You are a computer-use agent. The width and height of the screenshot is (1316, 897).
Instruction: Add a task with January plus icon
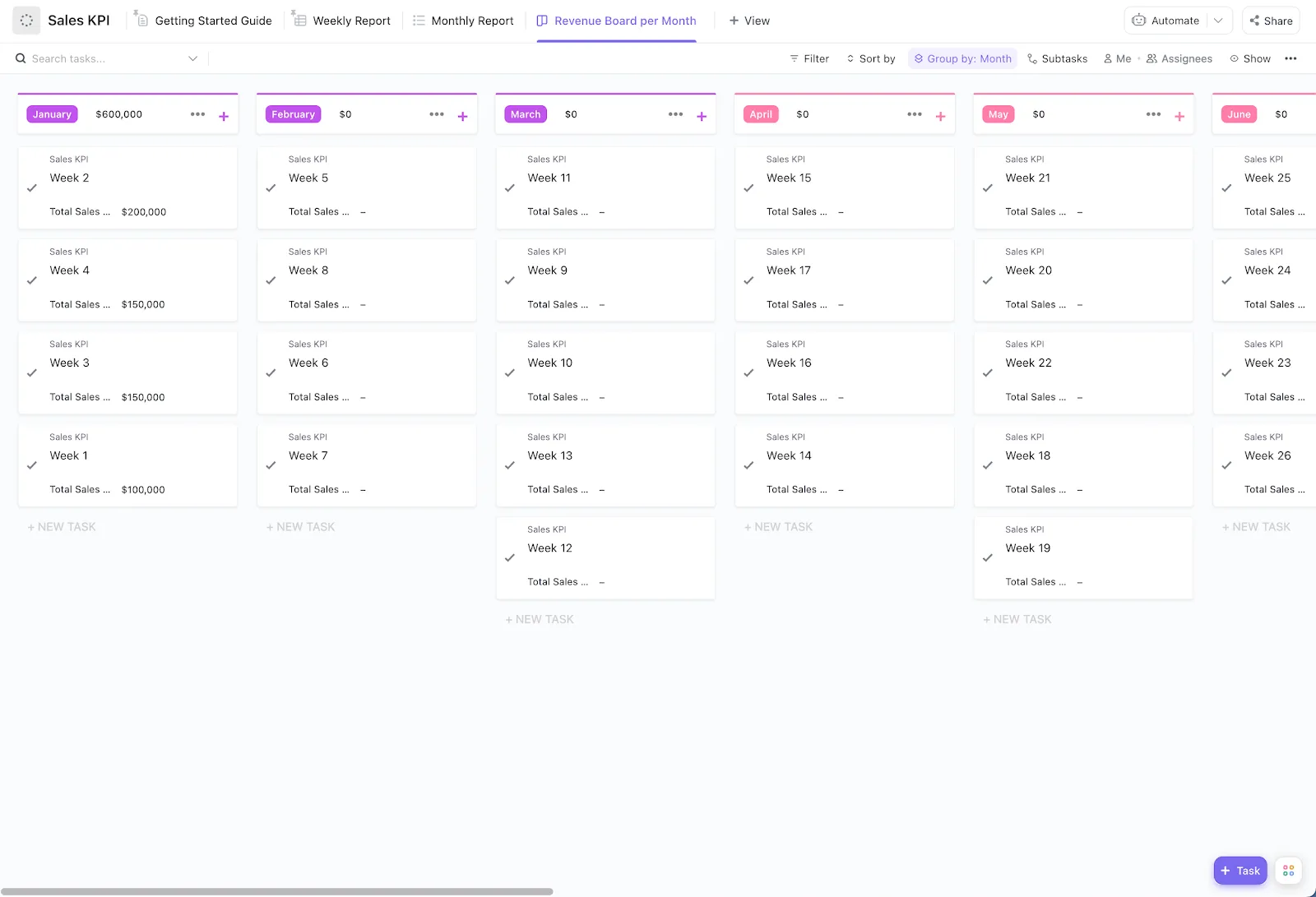(x=224, y=116)
